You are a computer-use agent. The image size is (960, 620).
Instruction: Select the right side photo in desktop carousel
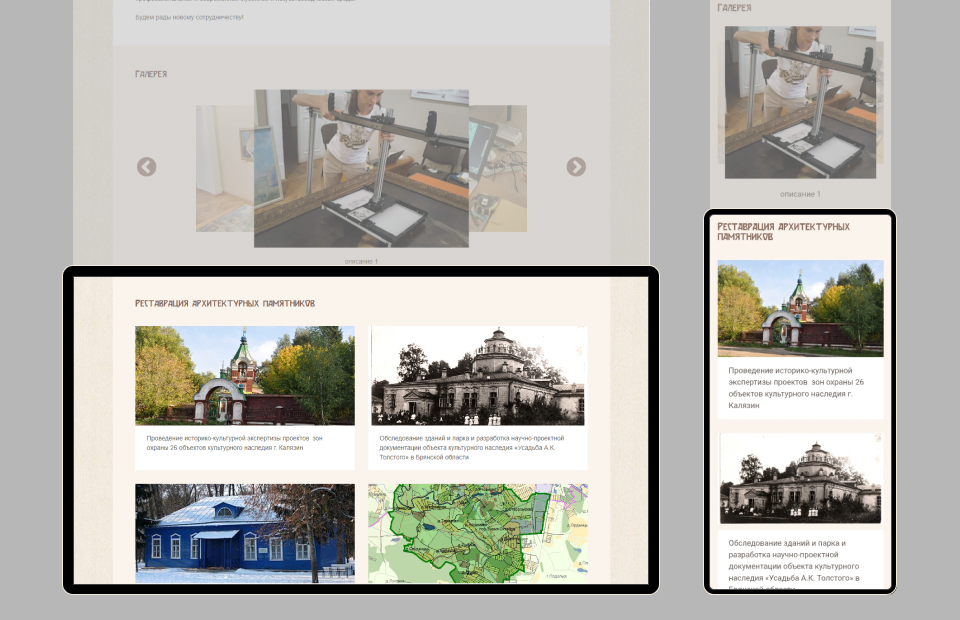click(x=498, y=168)
